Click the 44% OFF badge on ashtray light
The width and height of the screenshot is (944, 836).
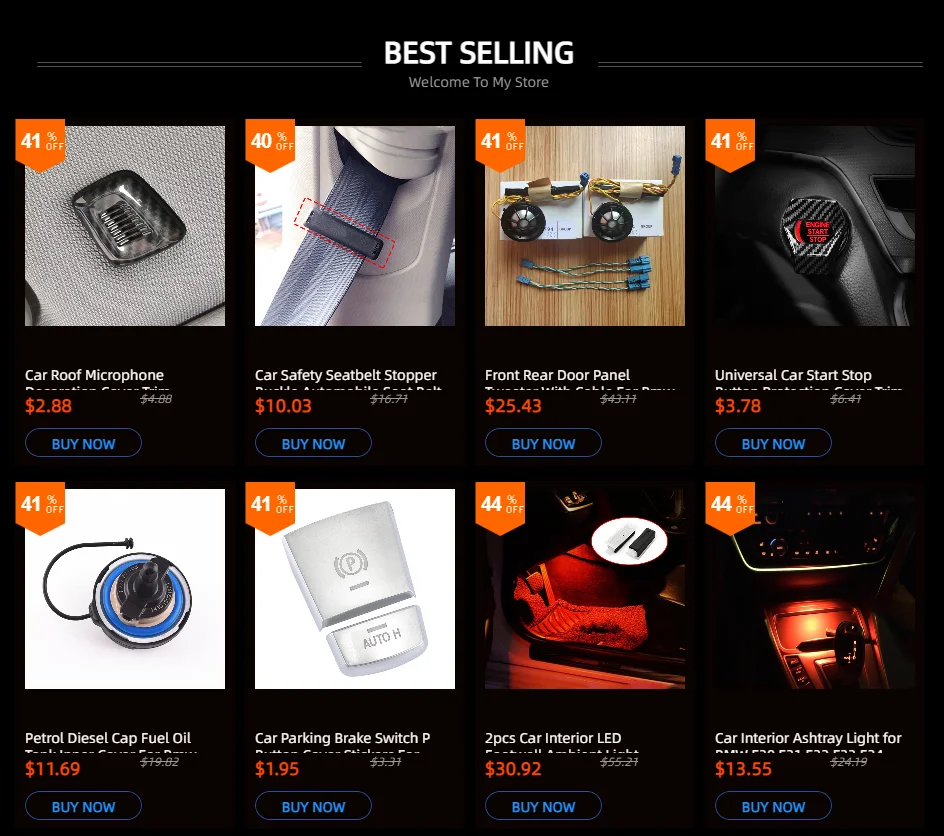730,508
